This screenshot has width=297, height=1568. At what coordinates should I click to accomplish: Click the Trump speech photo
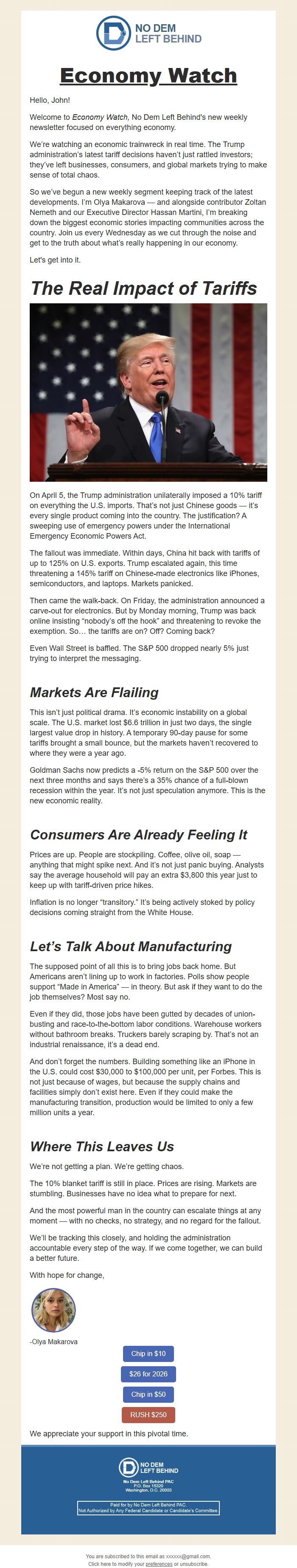(x=148, y=393)
